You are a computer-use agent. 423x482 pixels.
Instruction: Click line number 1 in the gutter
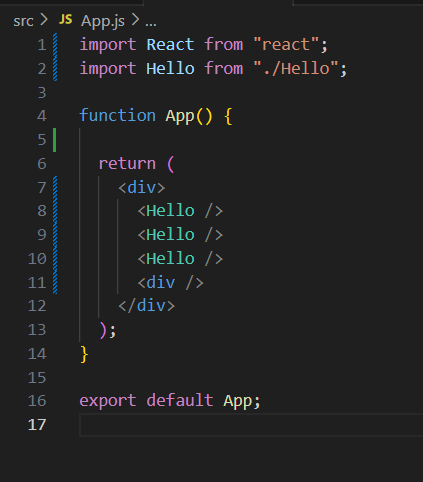42,45
